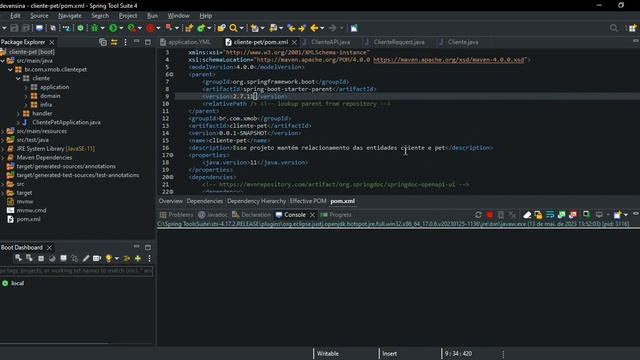Click the Clear Console eraser icon

pos(527,215)
